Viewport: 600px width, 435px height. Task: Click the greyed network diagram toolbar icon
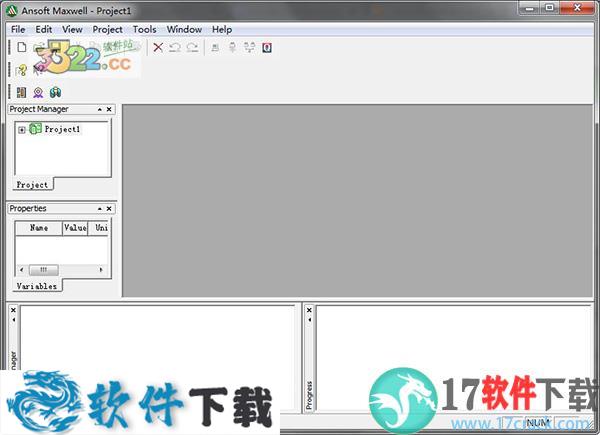pos(249,47)
